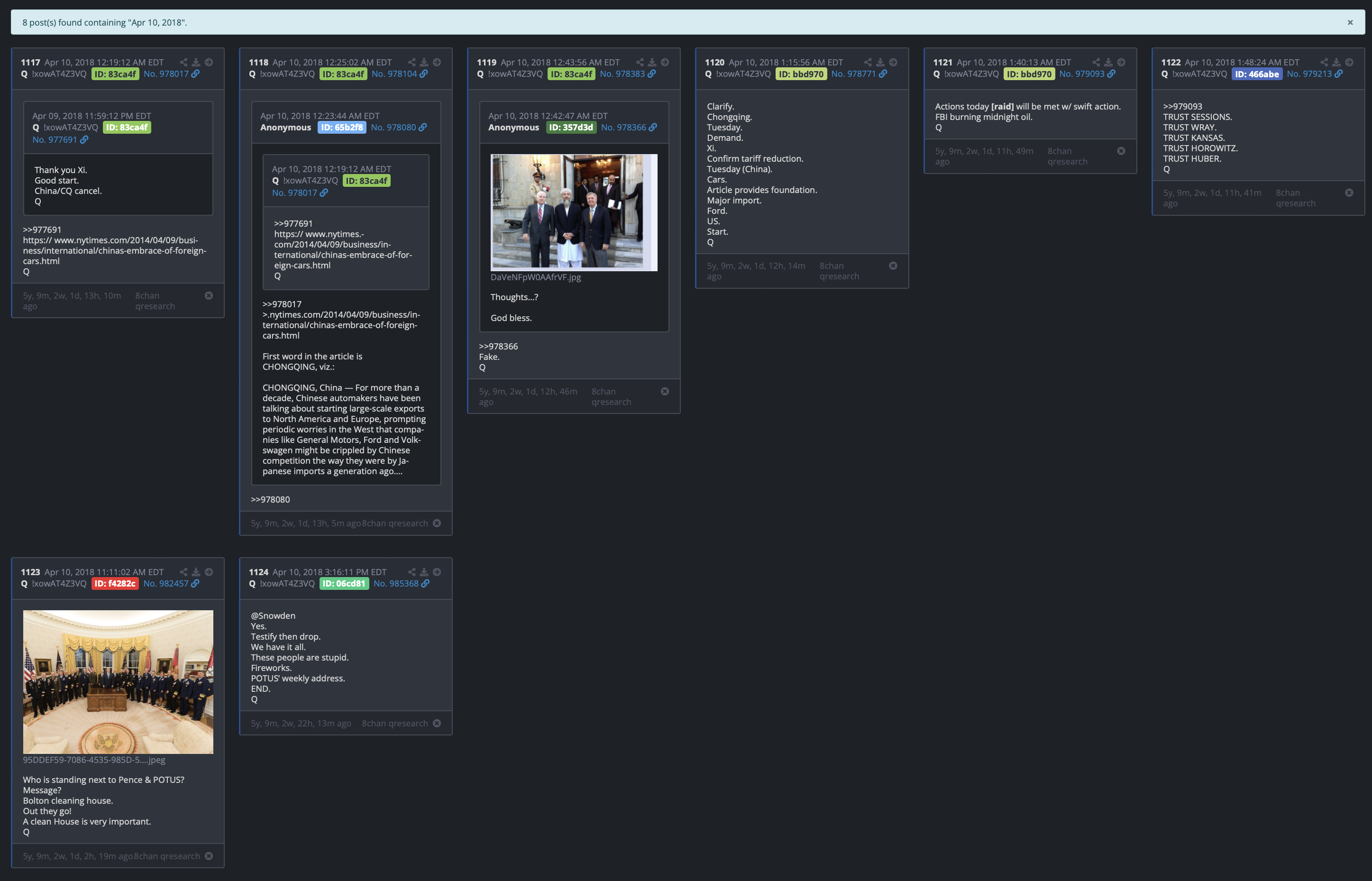Image resolution: width=1372 pixels, height=881 pixels.
Task: Click the '8chan qresearch' source in post 1124
Action: (394, 724)
